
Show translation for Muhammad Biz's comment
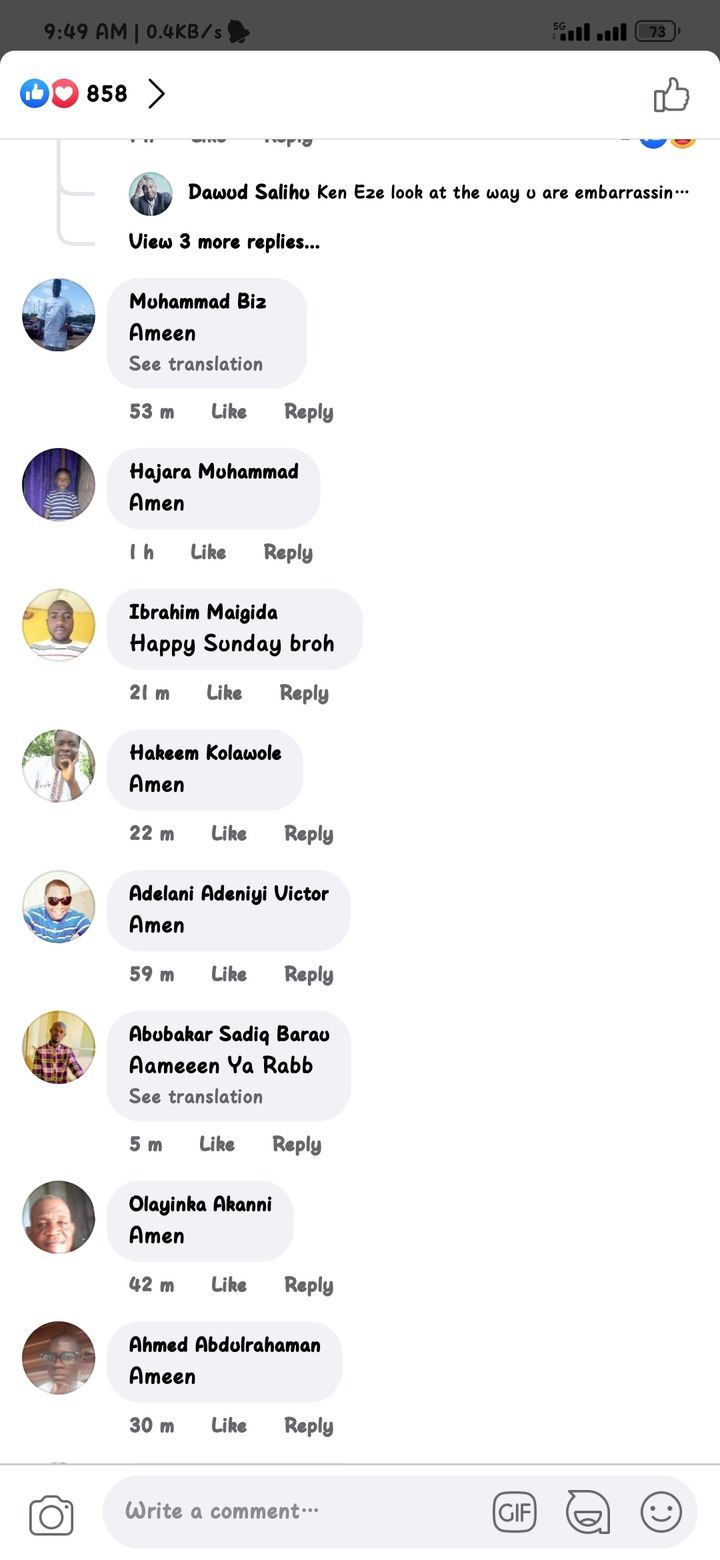click(x=196, y=364)
